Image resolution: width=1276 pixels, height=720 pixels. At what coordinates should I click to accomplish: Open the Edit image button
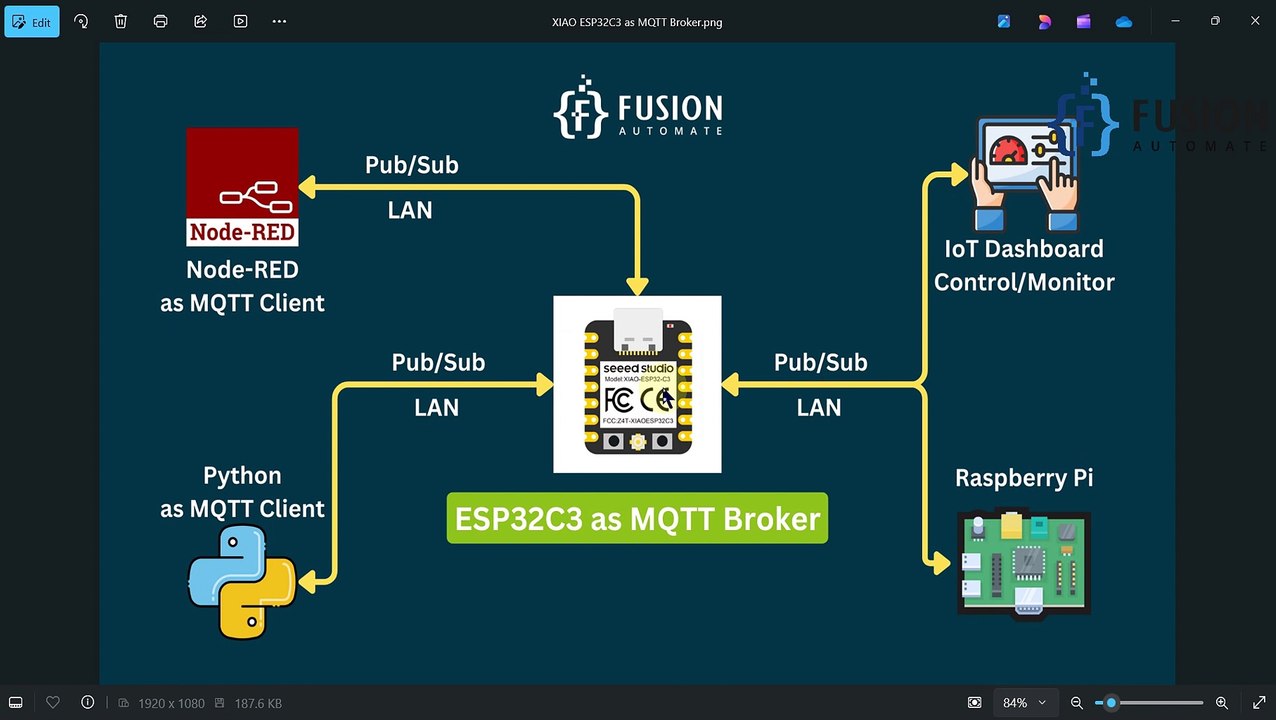click(32, 21)
